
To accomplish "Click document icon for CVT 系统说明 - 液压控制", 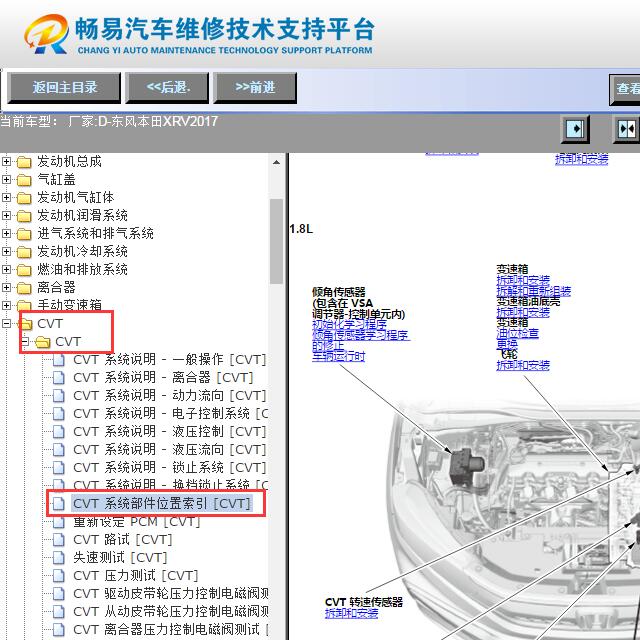I will (x=59, y=432).
